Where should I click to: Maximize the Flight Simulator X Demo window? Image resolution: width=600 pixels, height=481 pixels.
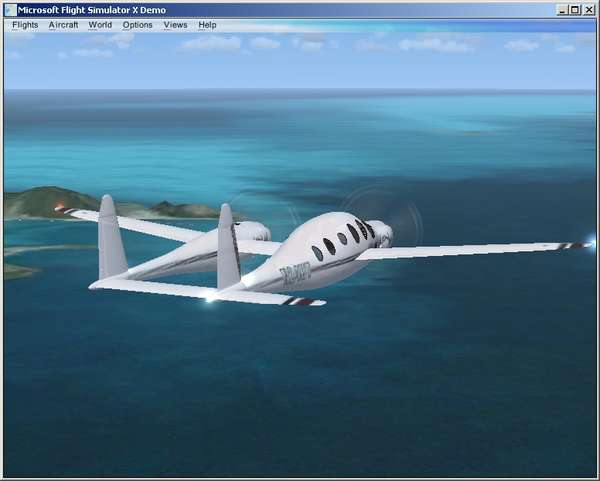coord(575,10)
